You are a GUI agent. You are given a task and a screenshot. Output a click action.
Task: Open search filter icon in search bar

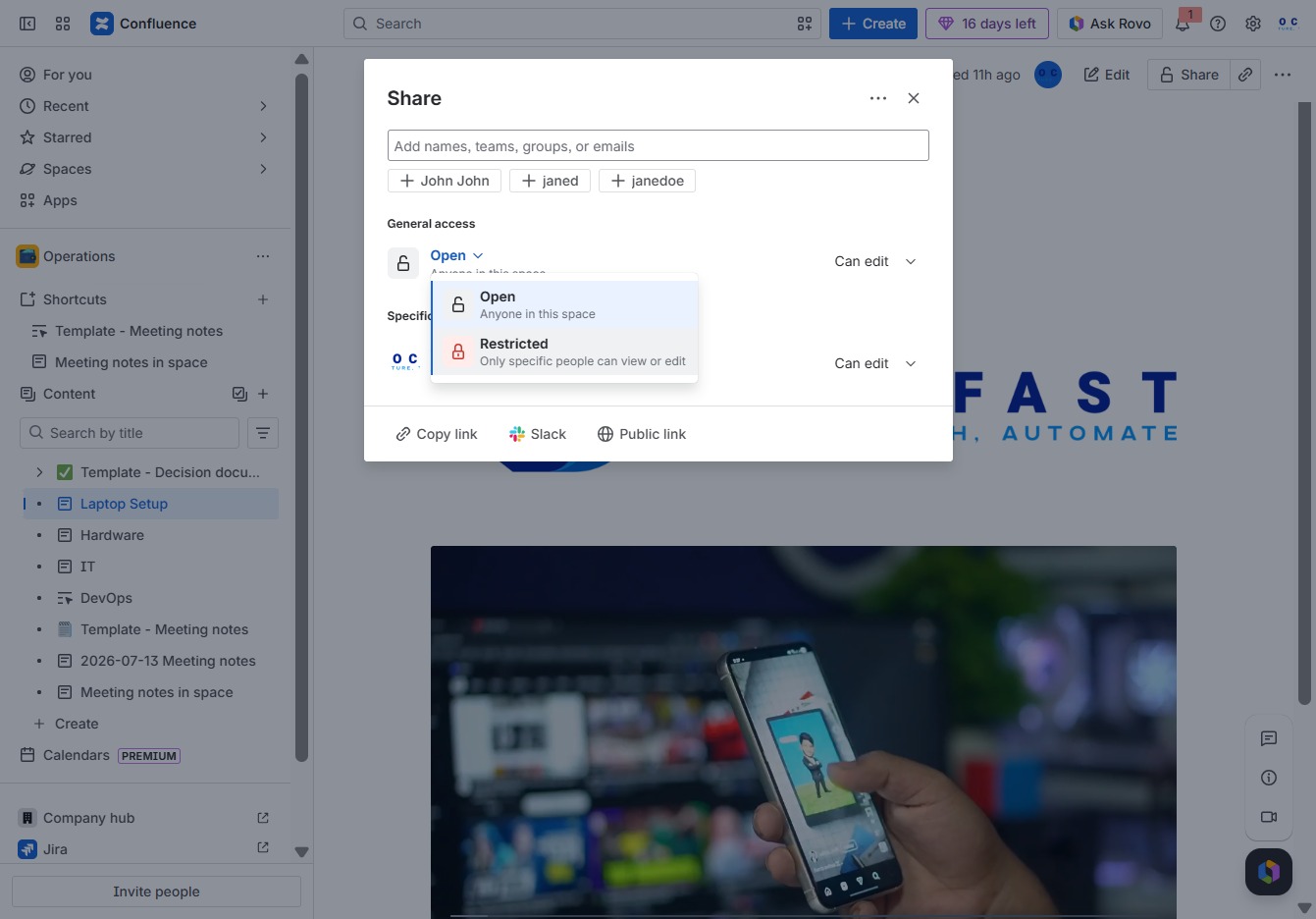point(805,24)
